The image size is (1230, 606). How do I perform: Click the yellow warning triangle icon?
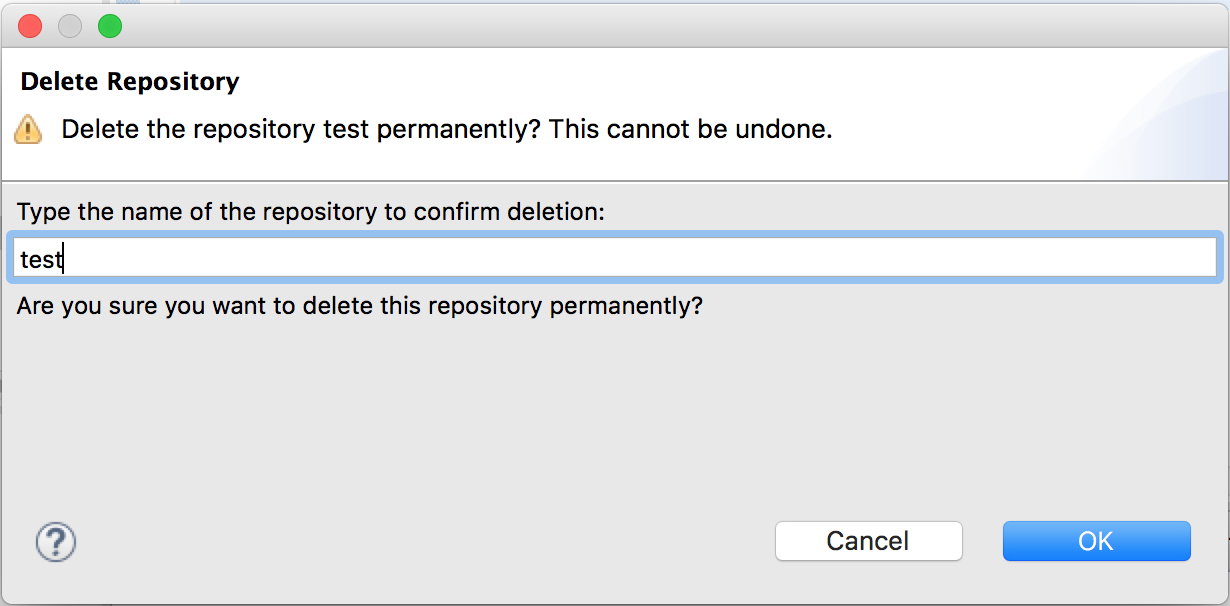[x=28, y=130]
